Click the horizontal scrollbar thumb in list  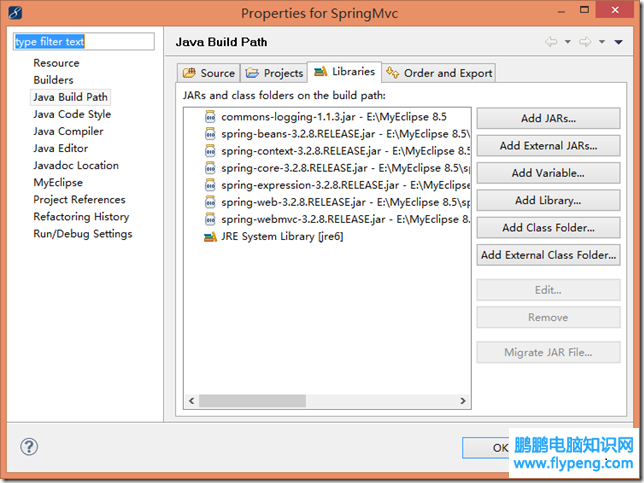(252, 400)
